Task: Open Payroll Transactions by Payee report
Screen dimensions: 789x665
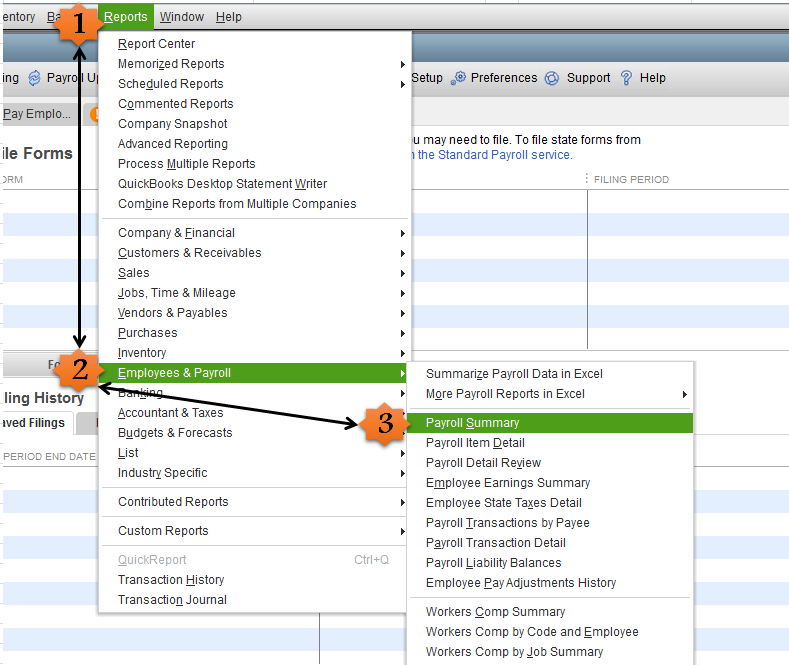Action: point(507,523)
